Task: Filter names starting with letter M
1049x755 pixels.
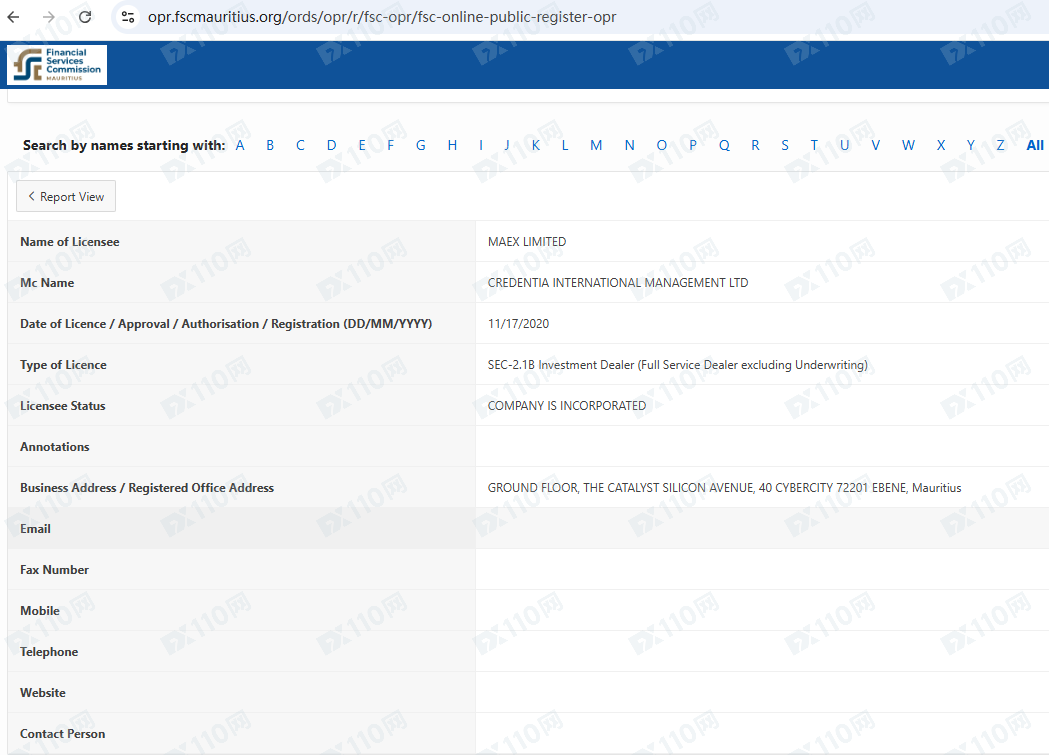Action: coord(596,145)
